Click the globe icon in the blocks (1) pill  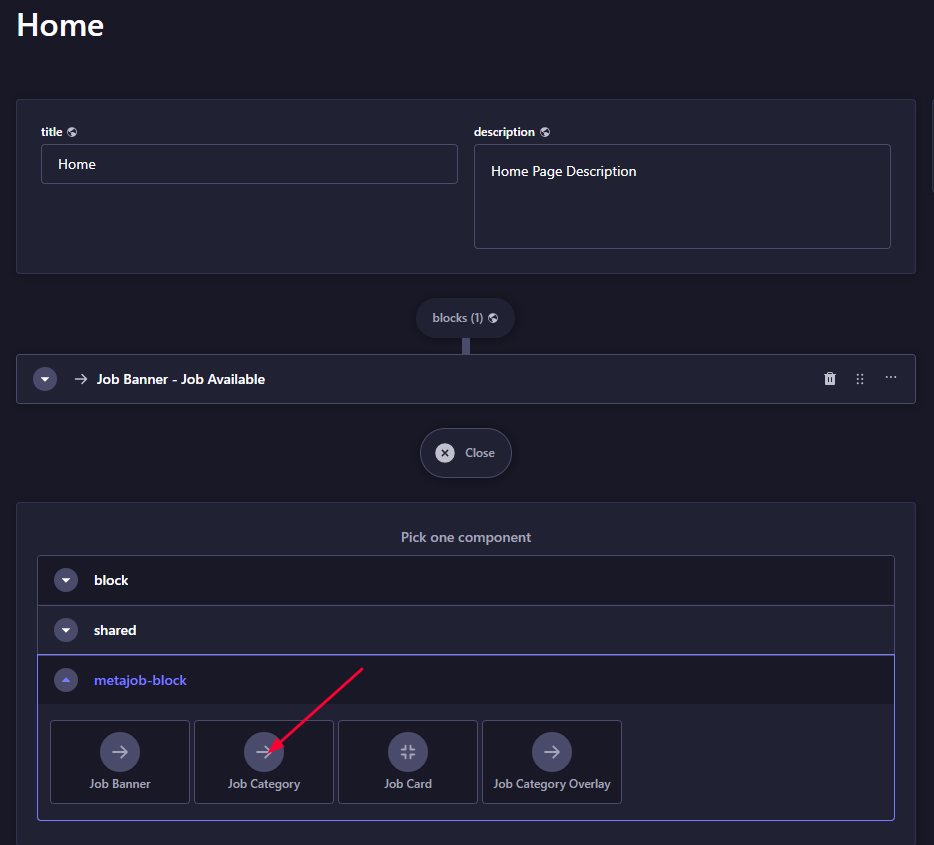tap(493, 318)
